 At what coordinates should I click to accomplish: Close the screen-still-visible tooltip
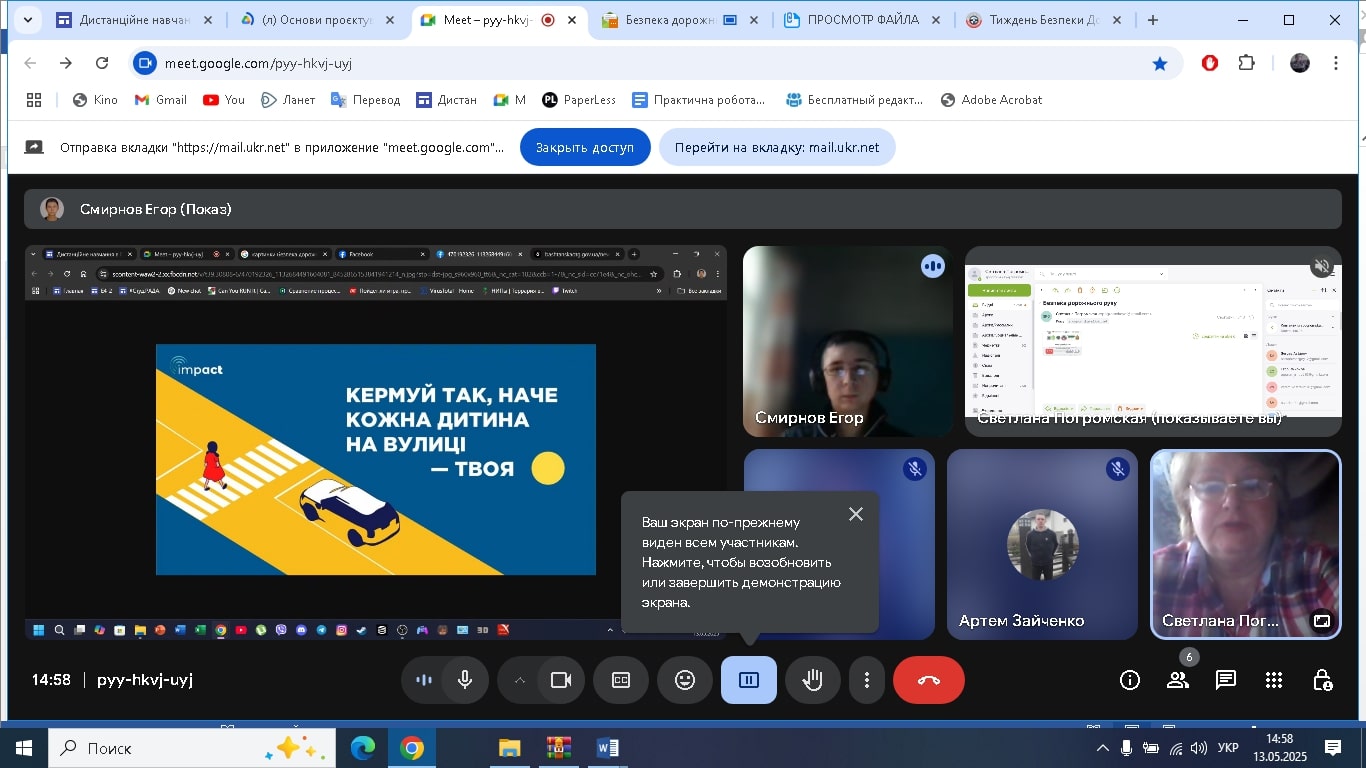(x=856, y=514)
